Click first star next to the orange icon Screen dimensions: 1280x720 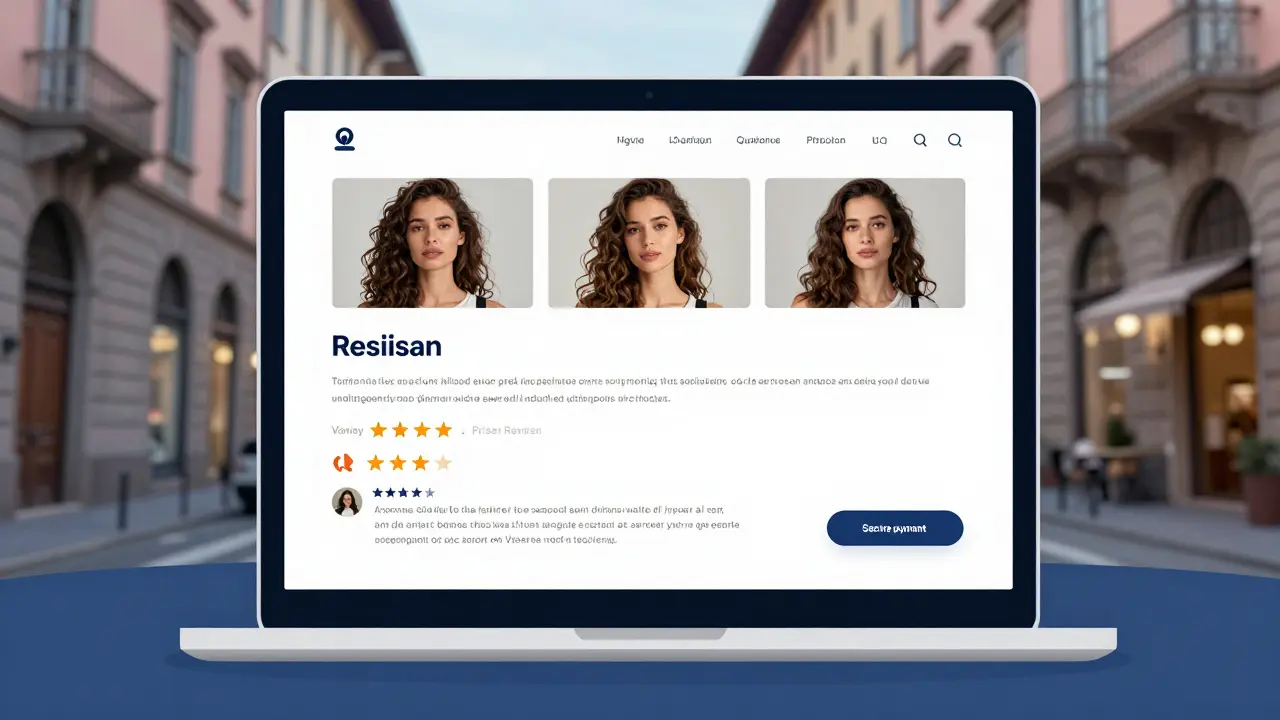(376, 462)
